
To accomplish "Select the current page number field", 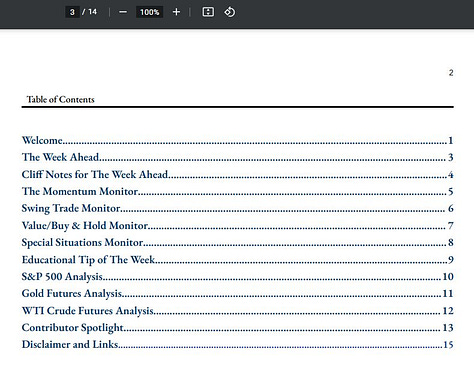I will pos(72,12).
